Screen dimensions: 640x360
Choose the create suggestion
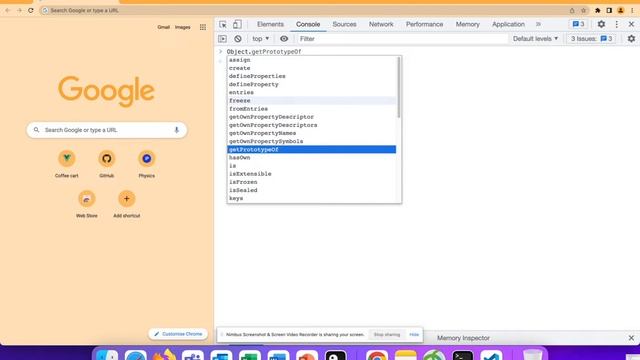pos(311,68)
